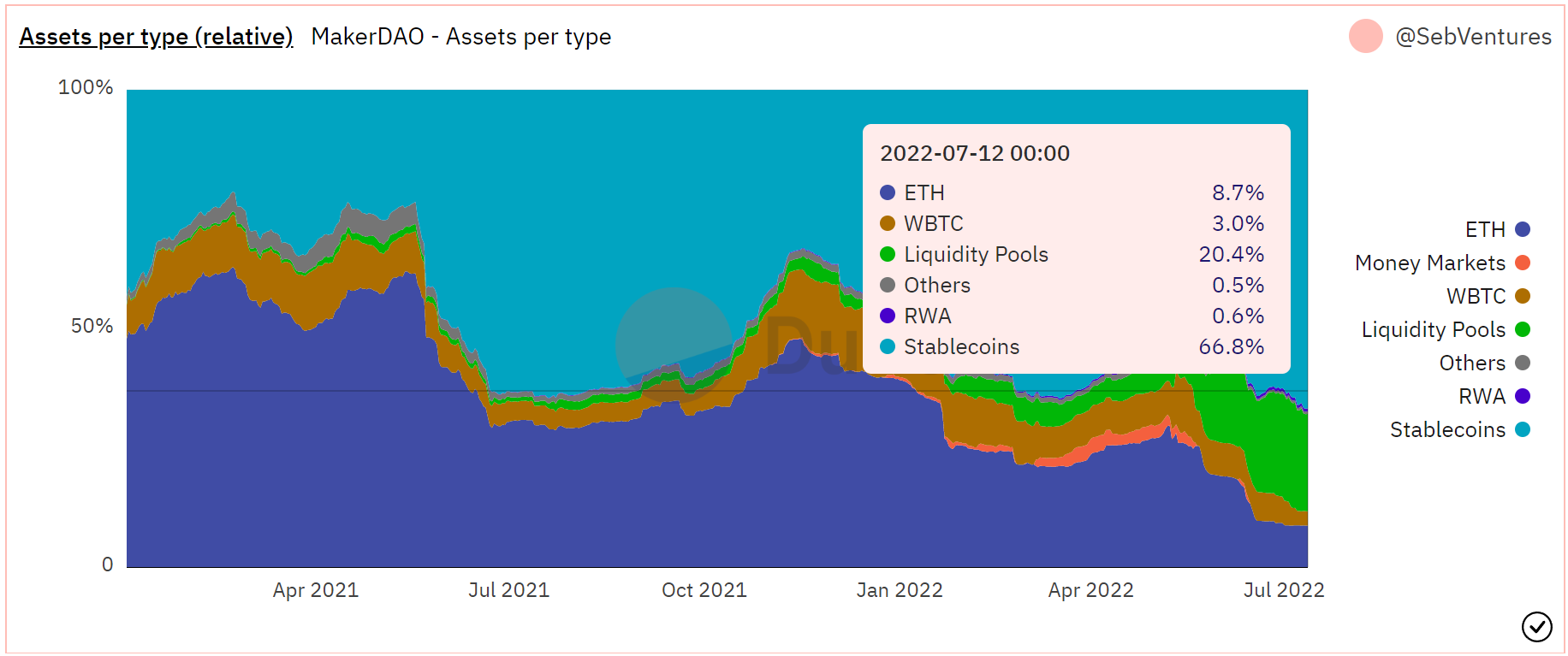Hide Liquidity Pools series via legend
The height and width of the screenshot is (656, 1568).
click(x=1433, y=330)
